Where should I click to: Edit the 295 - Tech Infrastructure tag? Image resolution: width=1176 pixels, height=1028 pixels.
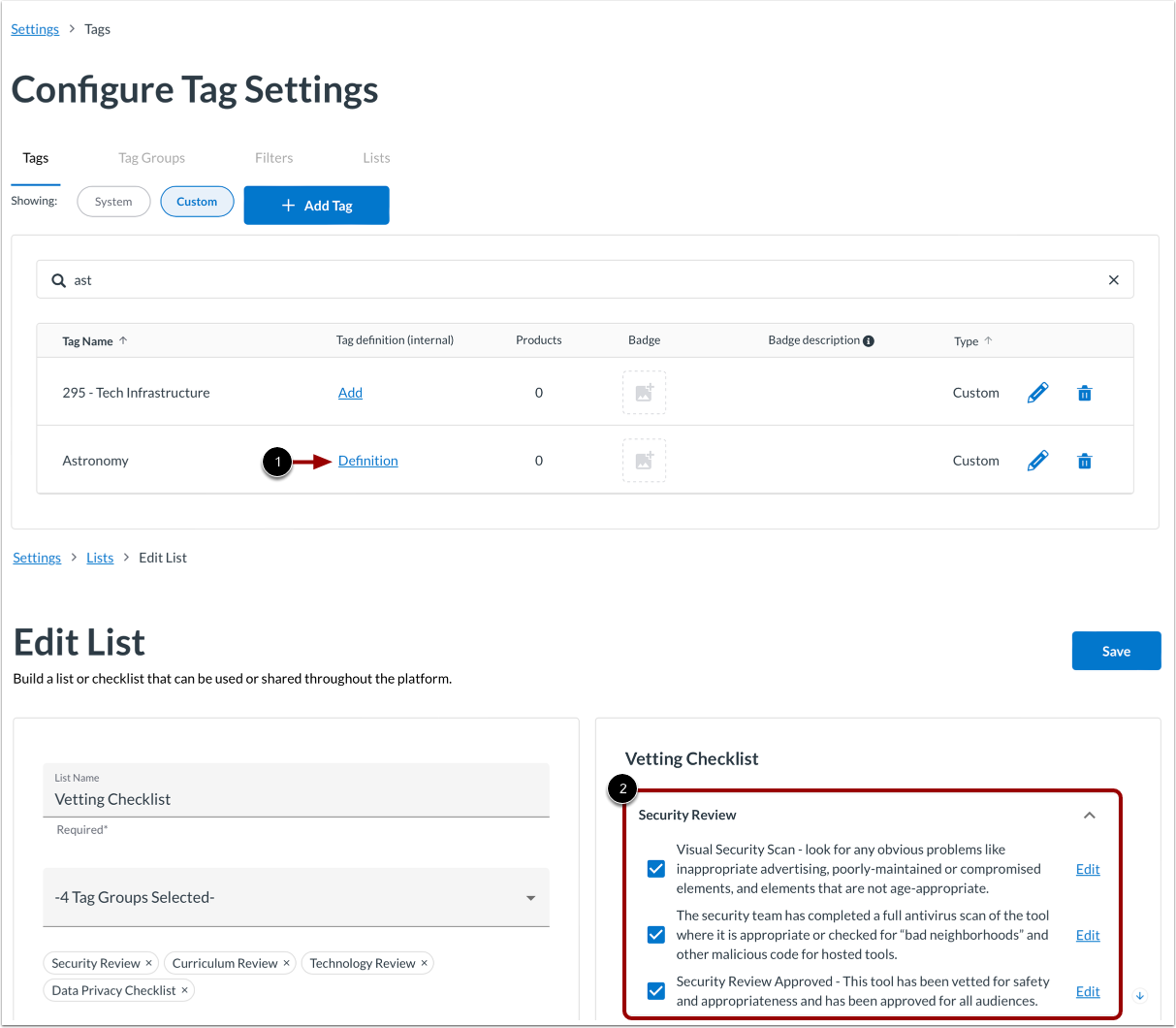click(x=1037, y=393)
